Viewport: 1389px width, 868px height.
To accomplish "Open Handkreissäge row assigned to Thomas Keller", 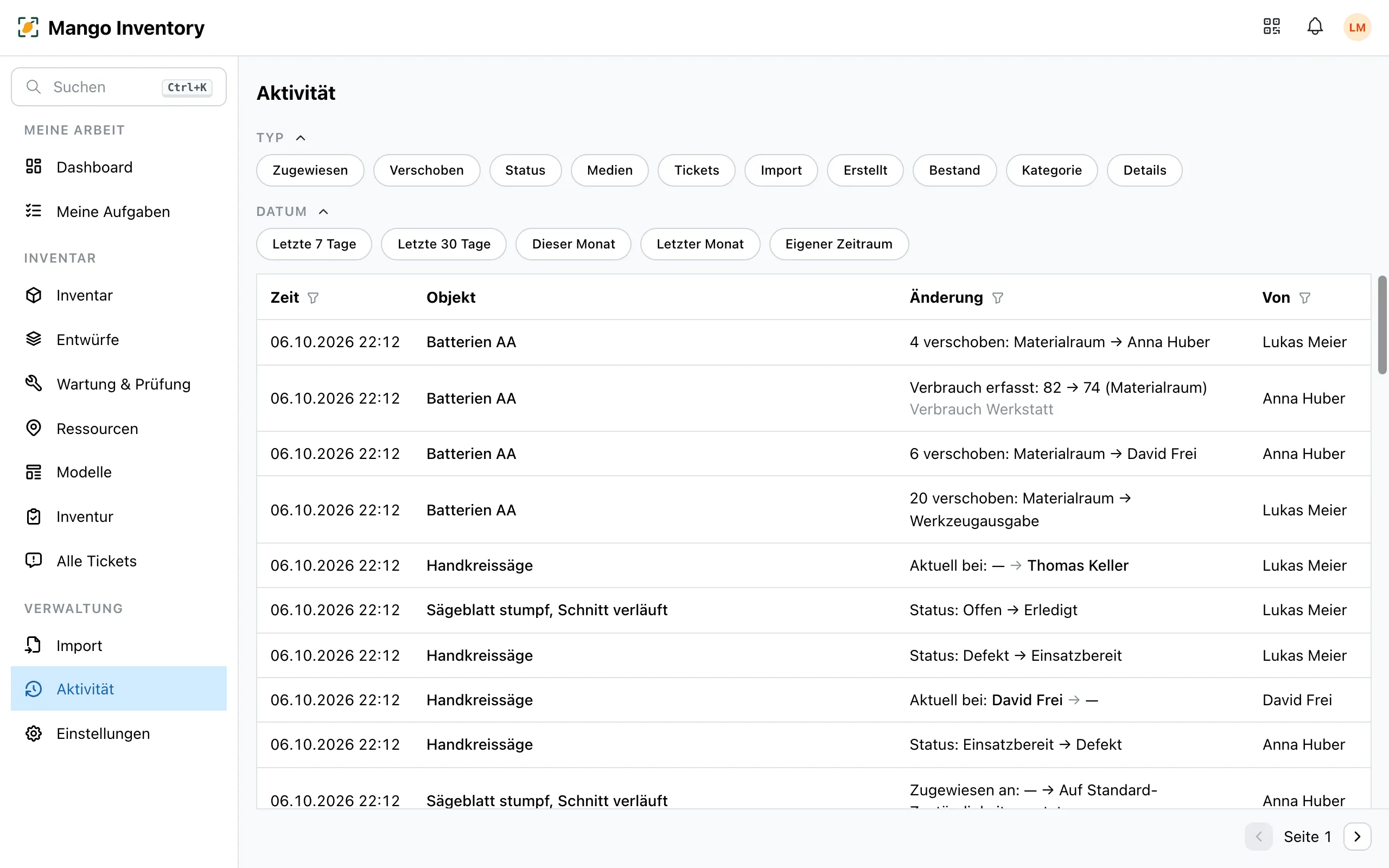I will (813, 565).
